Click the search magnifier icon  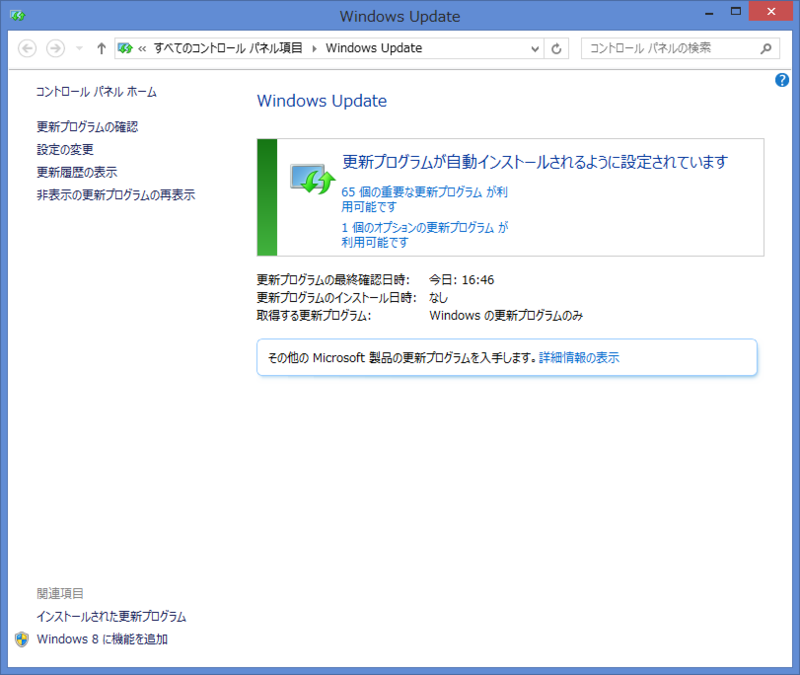pyautogui.click(x=766, y=48)
